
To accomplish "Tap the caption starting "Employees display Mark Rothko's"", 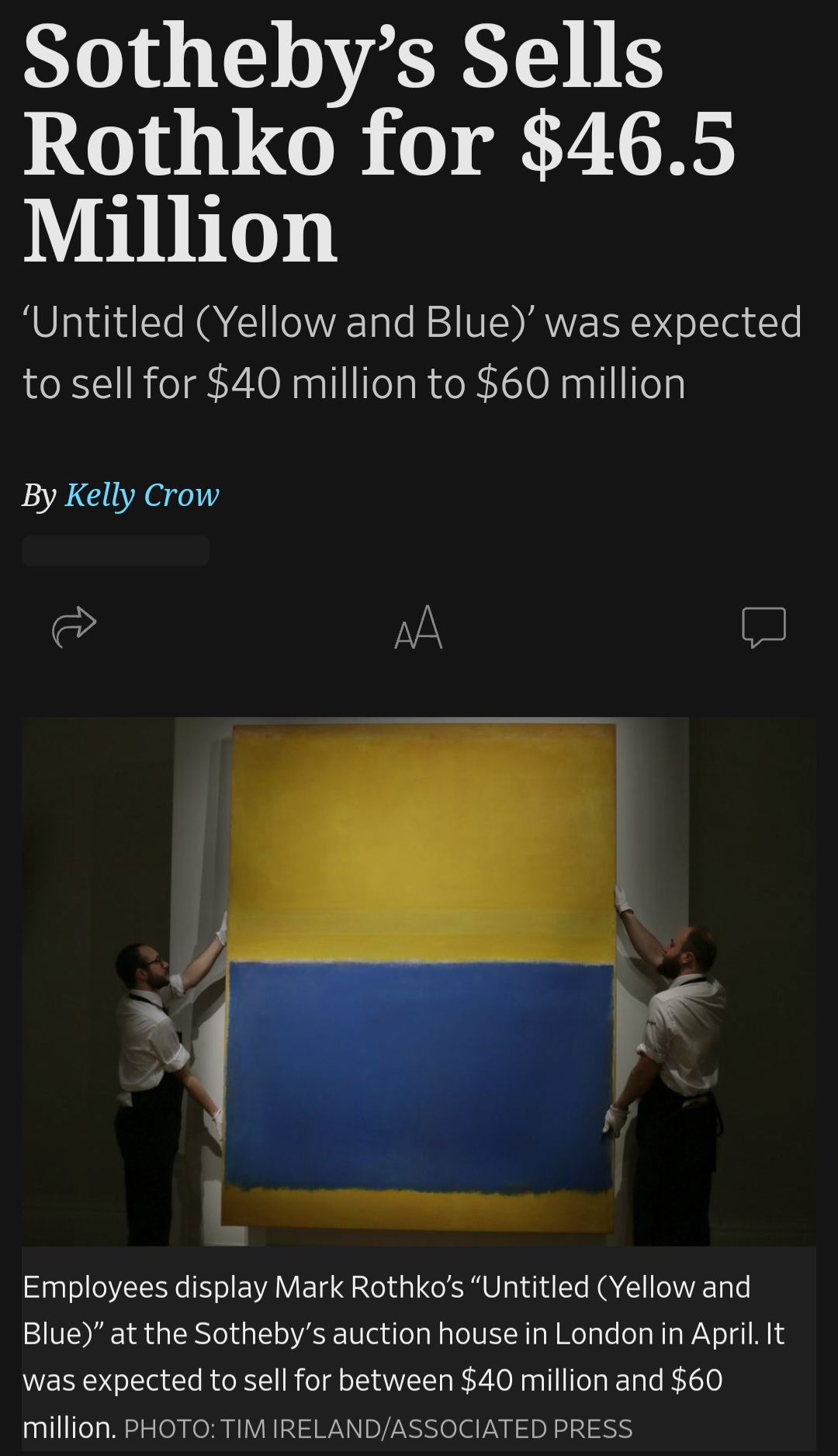I will pos(403,1357).
